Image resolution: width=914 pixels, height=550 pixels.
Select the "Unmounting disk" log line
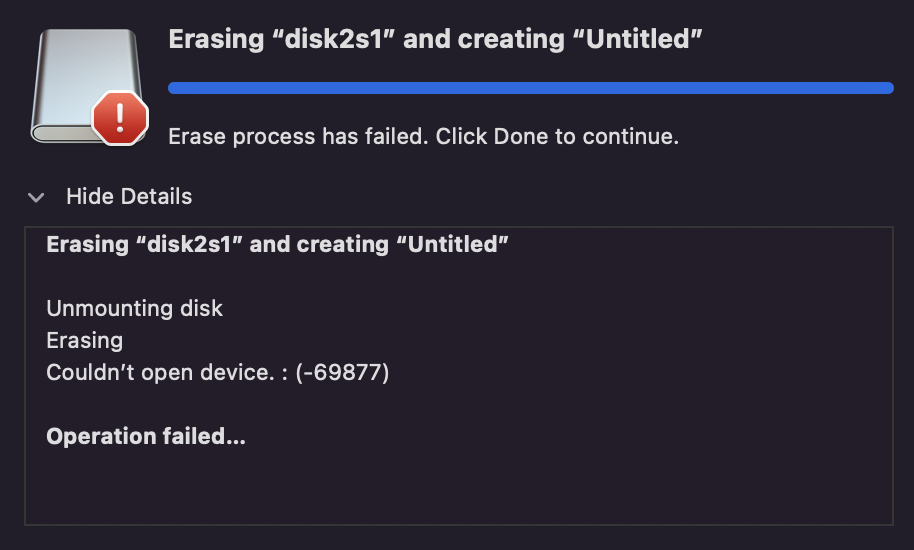[x=134, y=308]
